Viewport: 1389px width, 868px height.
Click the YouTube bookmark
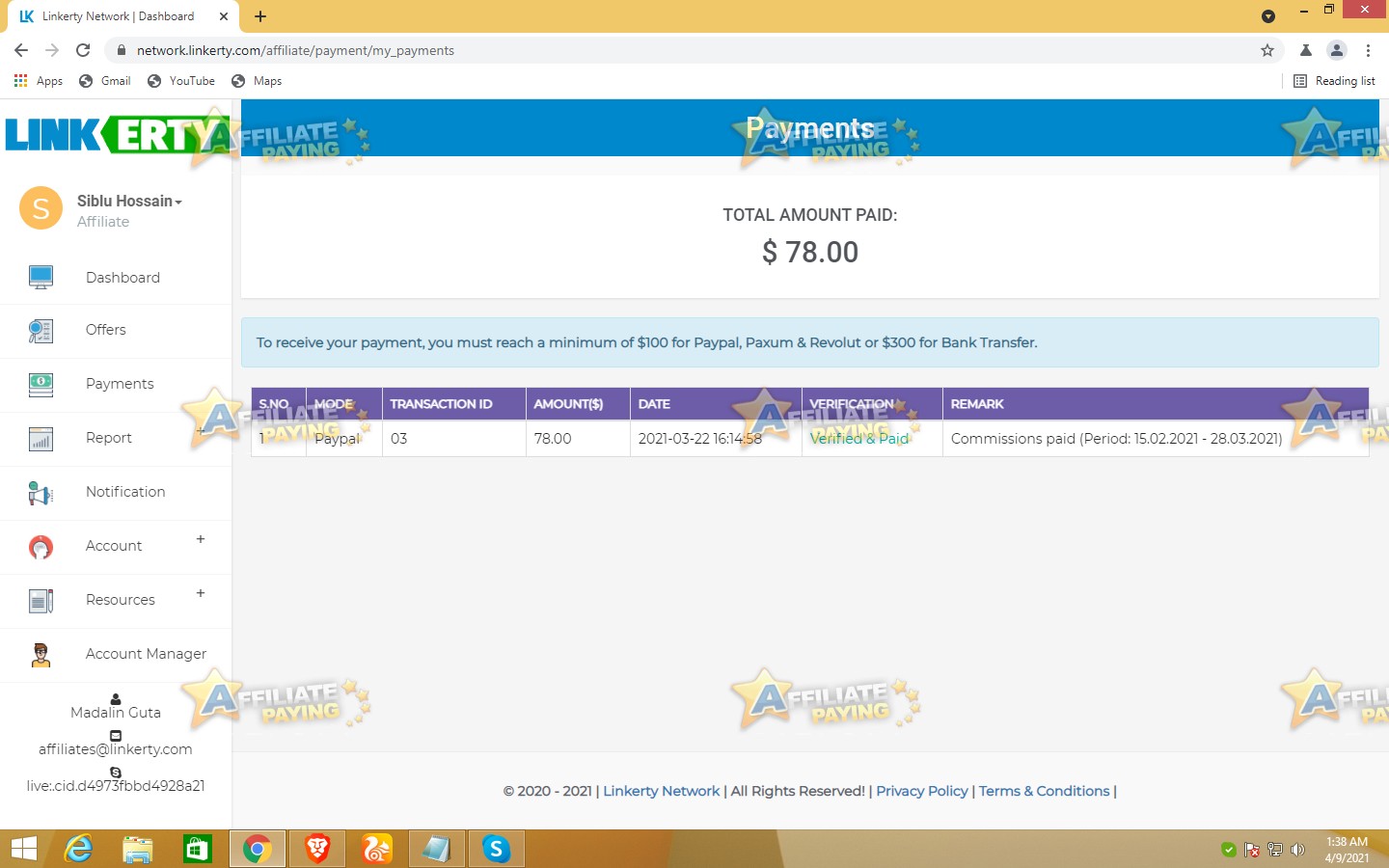(181, 81)
